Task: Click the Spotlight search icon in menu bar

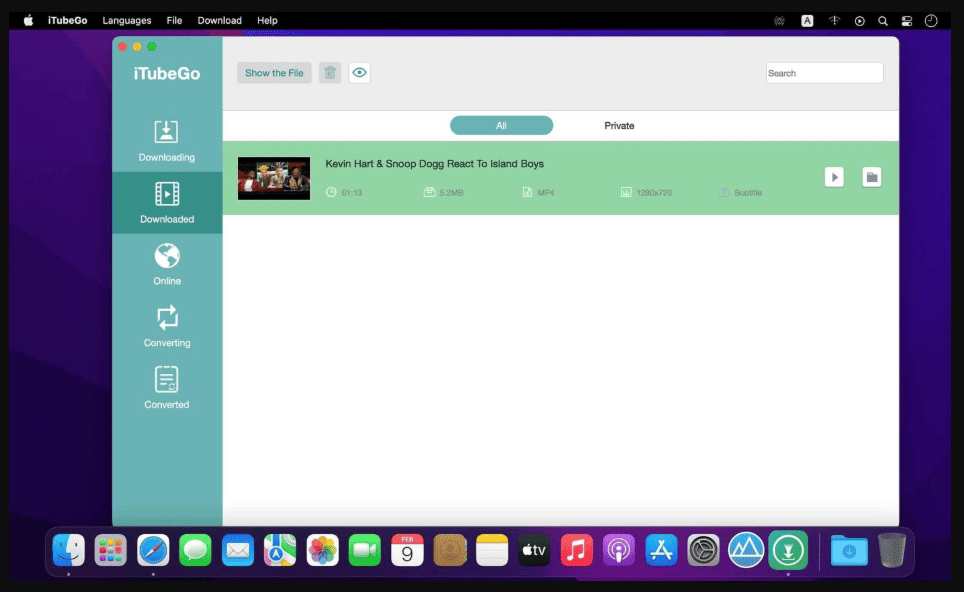Action: 883,21
